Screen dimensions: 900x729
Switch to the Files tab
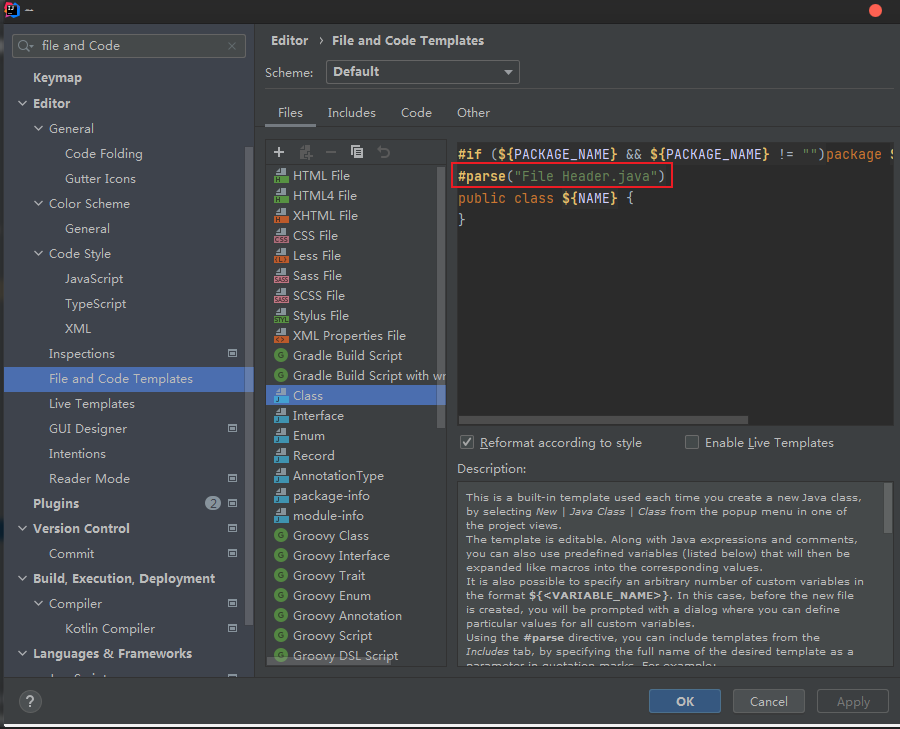point(290,113)
